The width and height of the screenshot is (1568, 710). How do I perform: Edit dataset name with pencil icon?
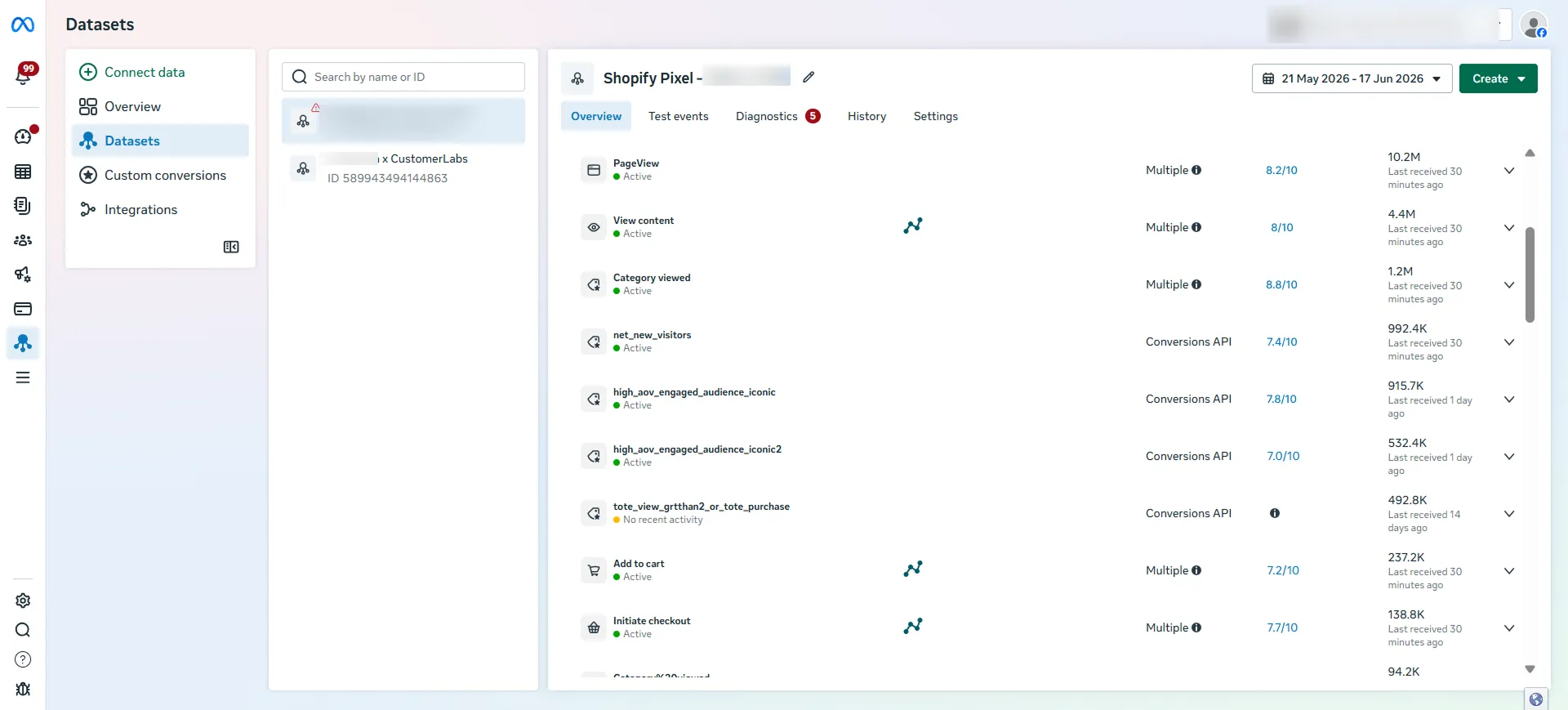pyautogui.click(x=808, y=77)
